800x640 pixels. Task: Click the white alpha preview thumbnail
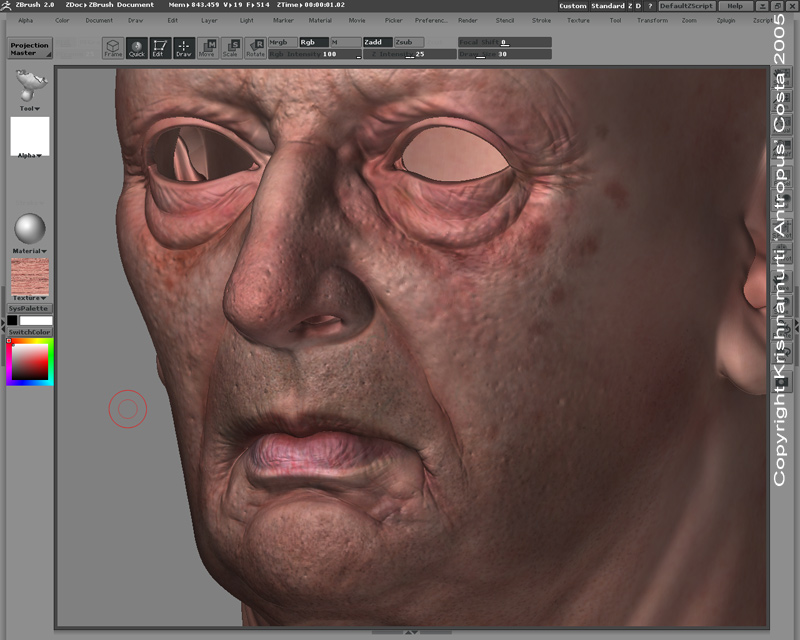pyautogui.click(x=30, y=135)
